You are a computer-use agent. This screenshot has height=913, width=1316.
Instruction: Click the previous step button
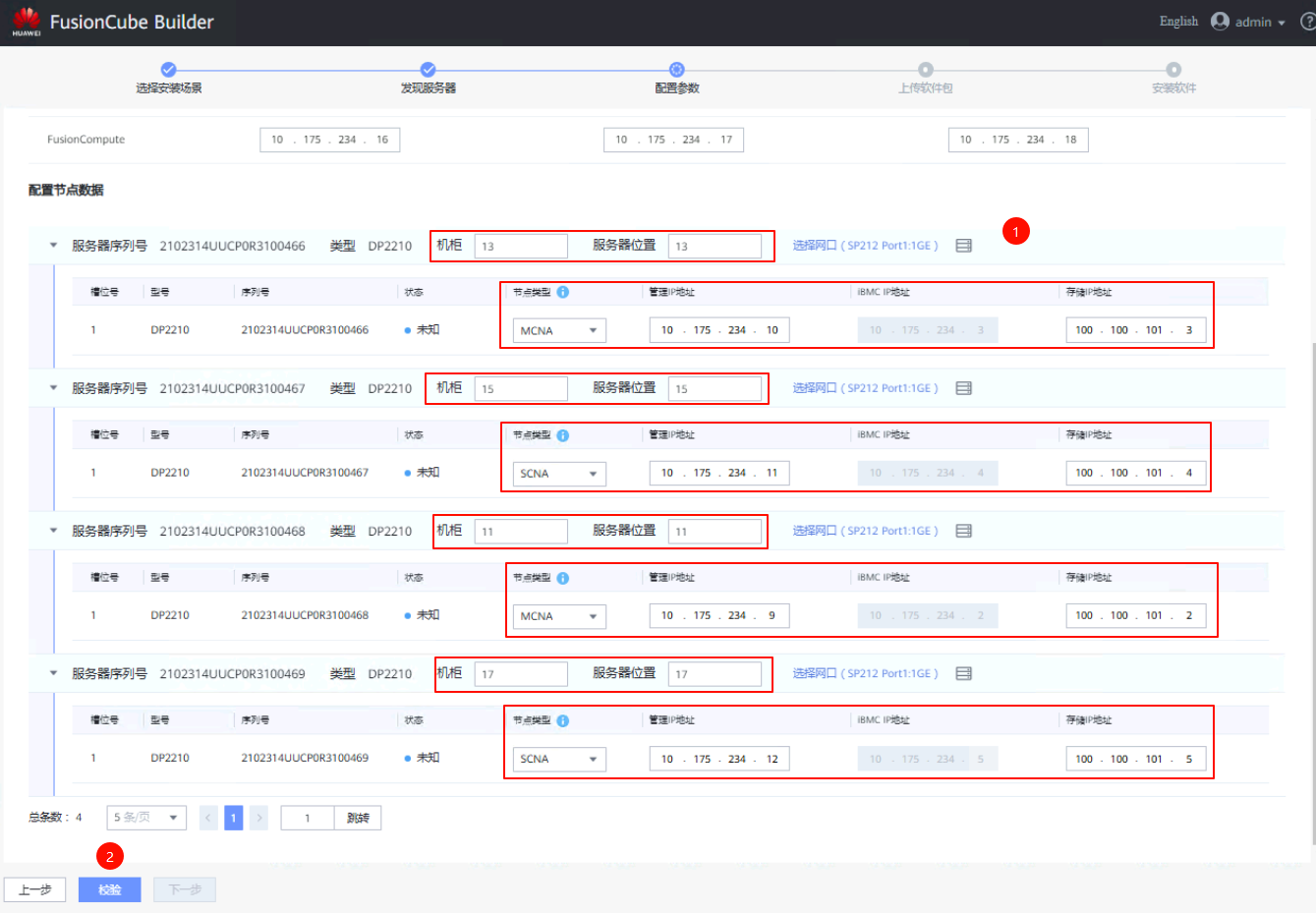click(35, 889)
